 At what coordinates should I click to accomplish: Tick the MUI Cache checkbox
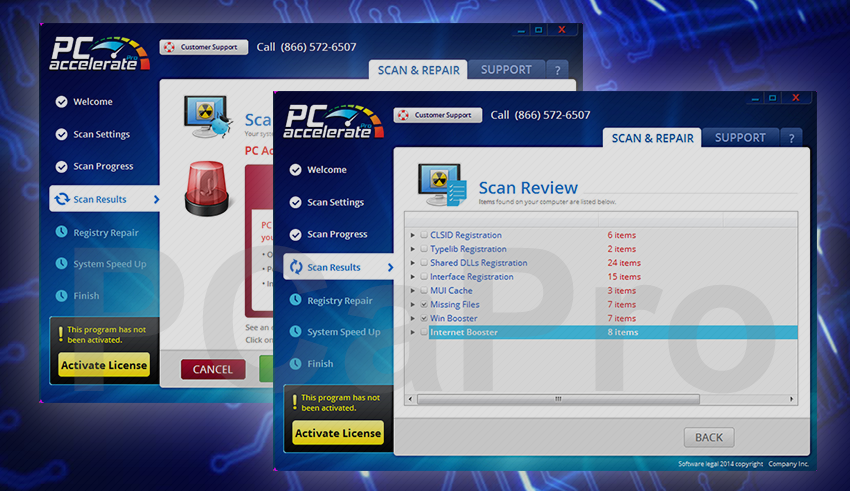coord(424,290)
